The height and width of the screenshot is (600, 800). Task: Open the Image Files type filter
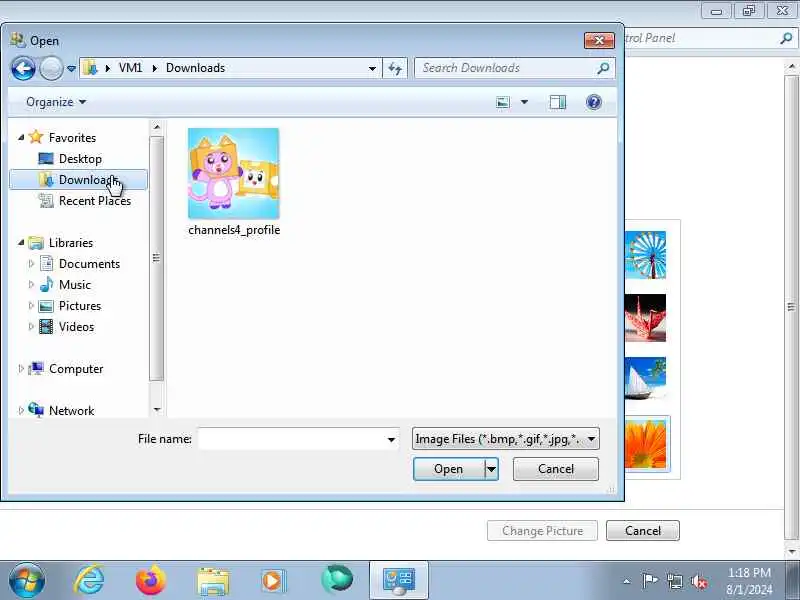(x=506, y=439)
